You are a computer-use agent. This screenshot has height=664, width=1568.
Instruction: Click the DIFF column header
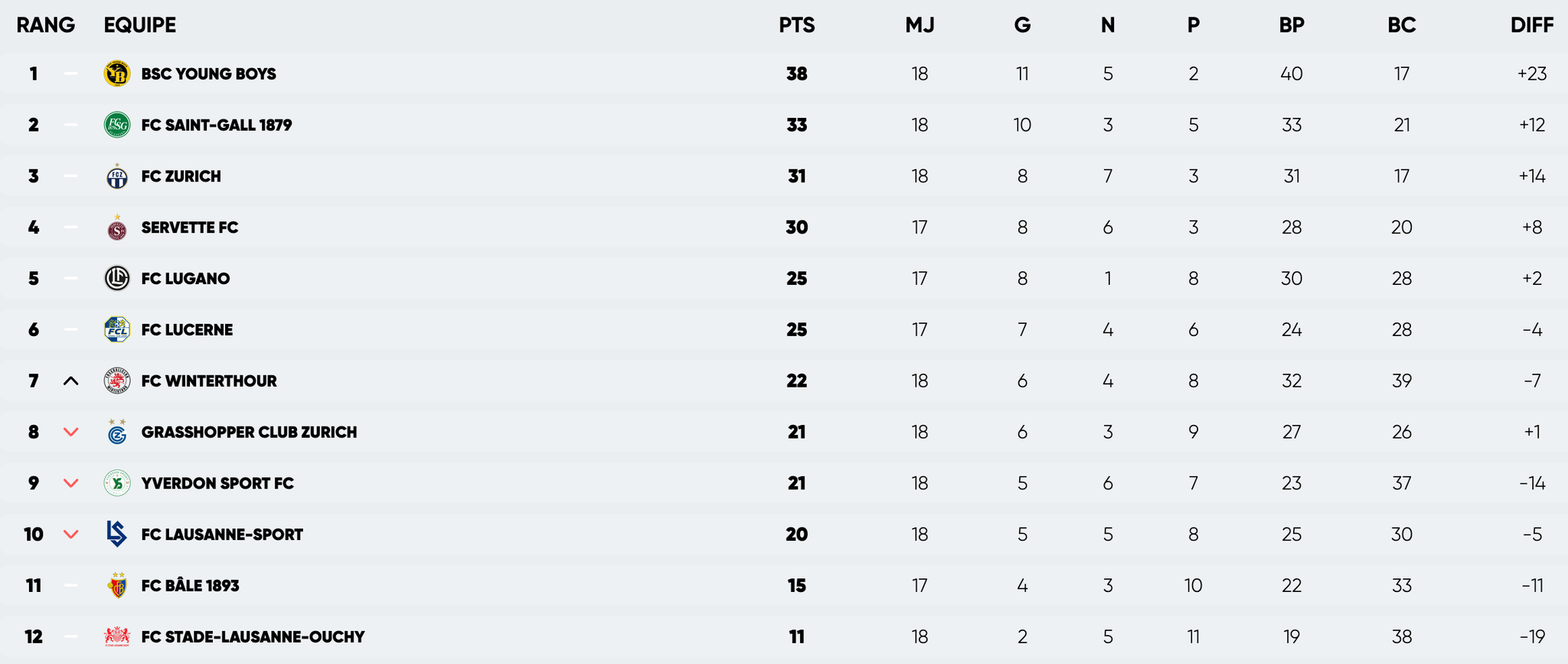pyautogui.click(x=1531, y=25)
